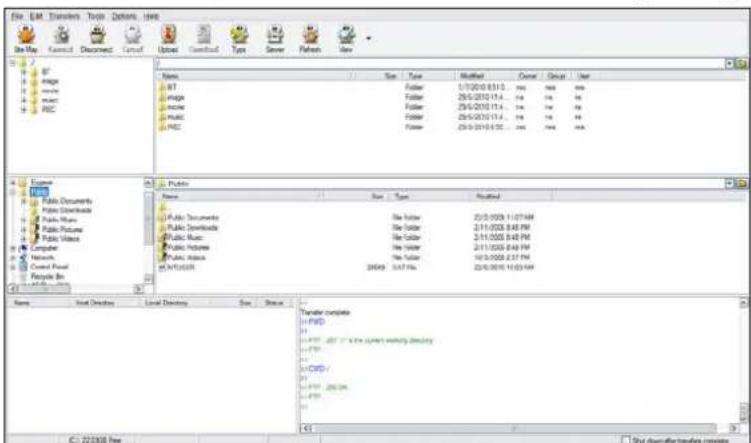This screenshot has width=751, height=443.
Task: Select the REC folder in remote file list
Action: (x=170, y=127)
